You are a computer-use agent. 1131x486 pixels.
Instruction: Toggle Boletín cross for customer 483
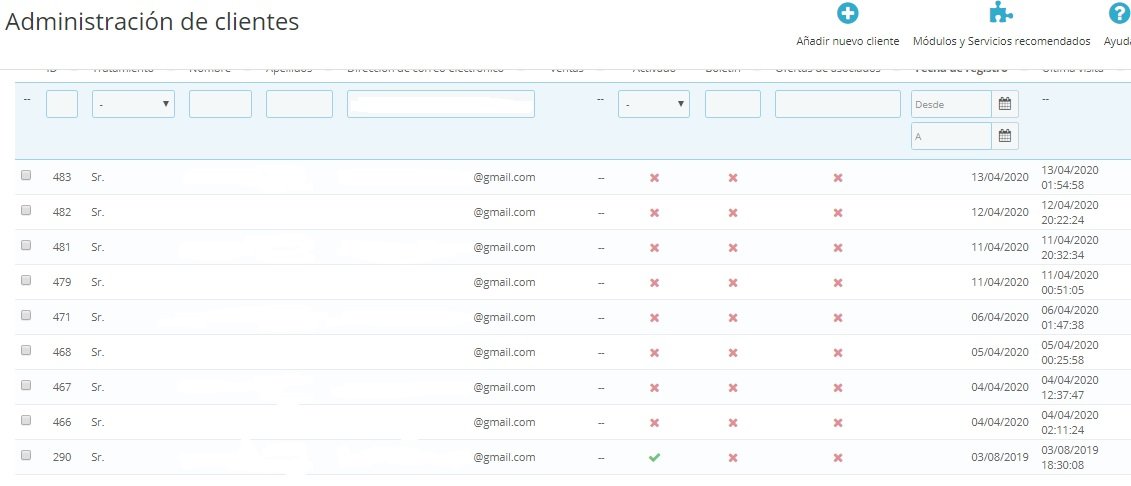pyautogui.click(x=733, y=177)
